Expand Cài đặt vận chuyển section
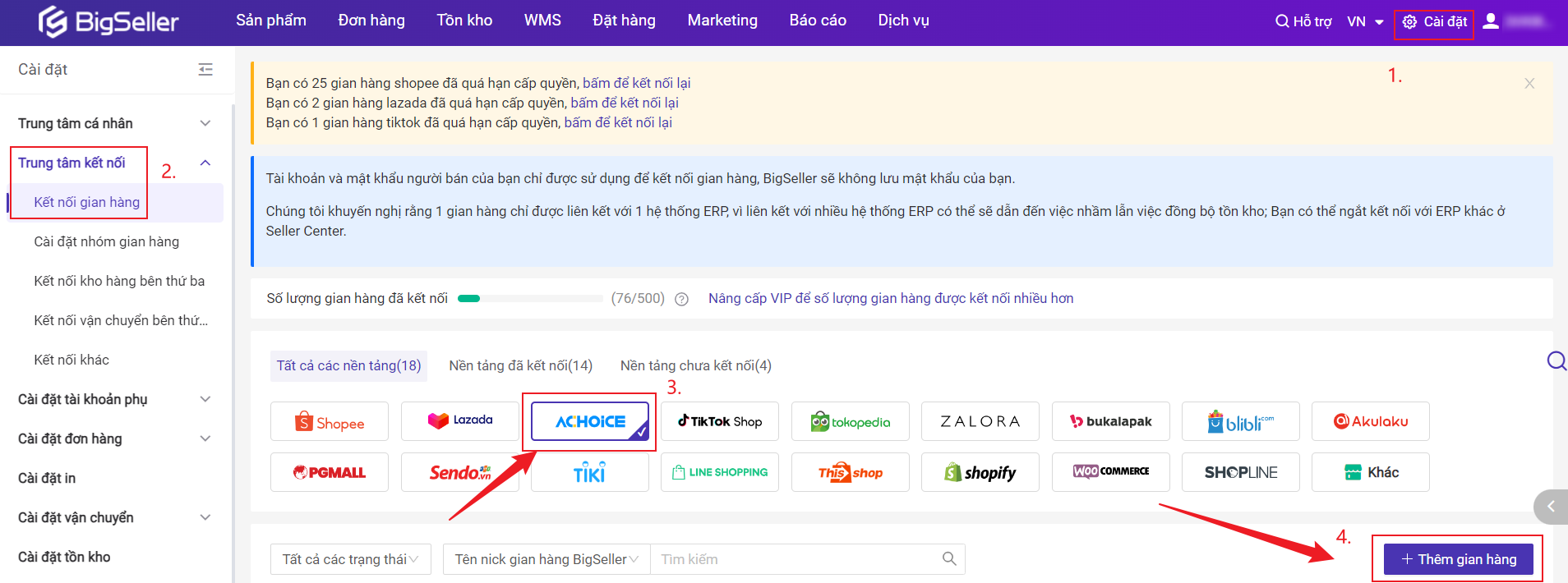This screenshot has height=583, width=1568. pyautogui.click(x=205, y=517)
